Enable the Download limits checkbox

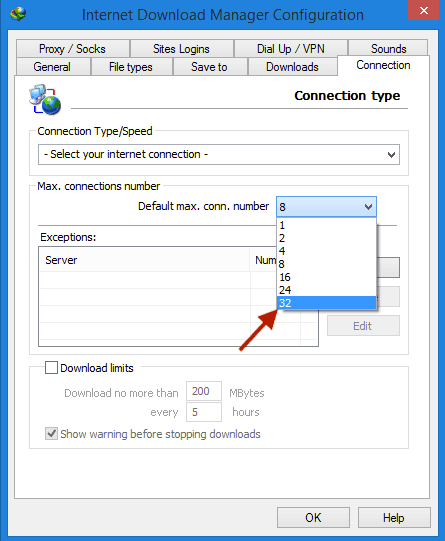coord(51,368)
